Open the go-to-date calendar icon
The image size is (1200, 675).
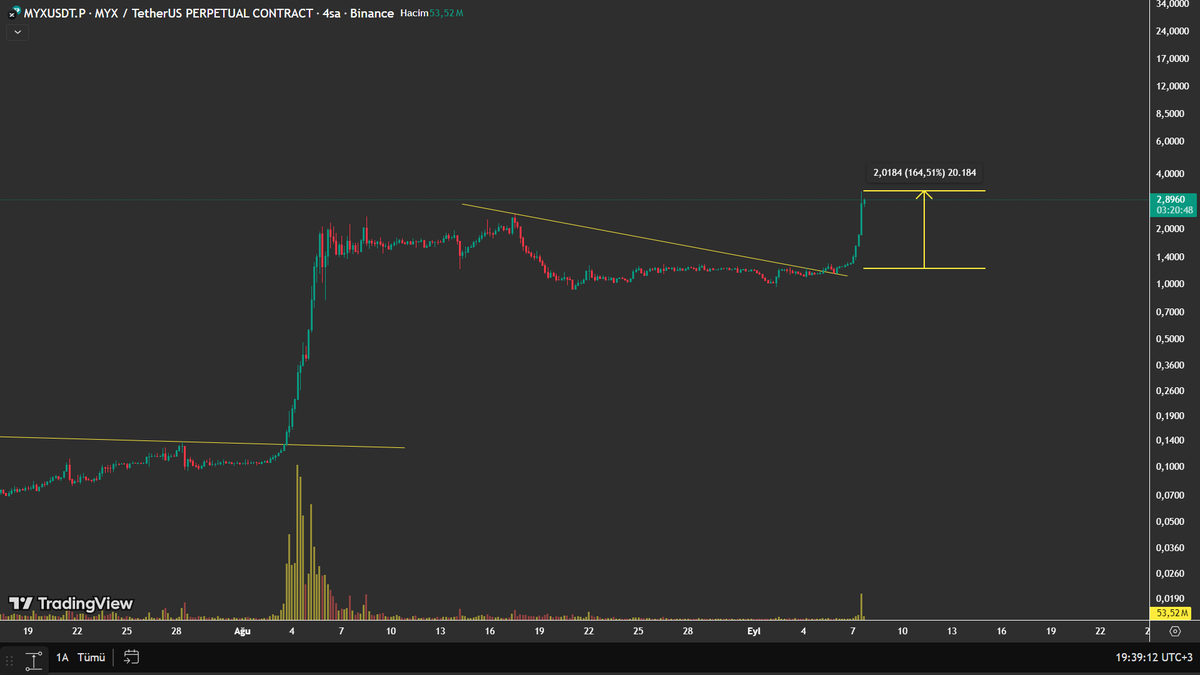[131, 657]
